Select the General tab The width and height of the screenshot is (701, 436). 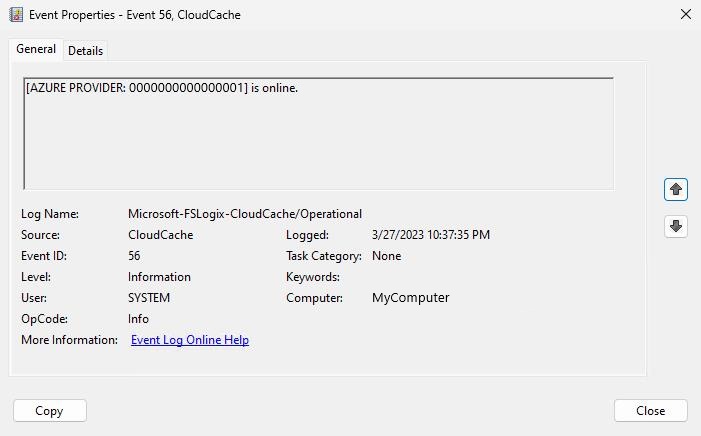tap(36, 49)
